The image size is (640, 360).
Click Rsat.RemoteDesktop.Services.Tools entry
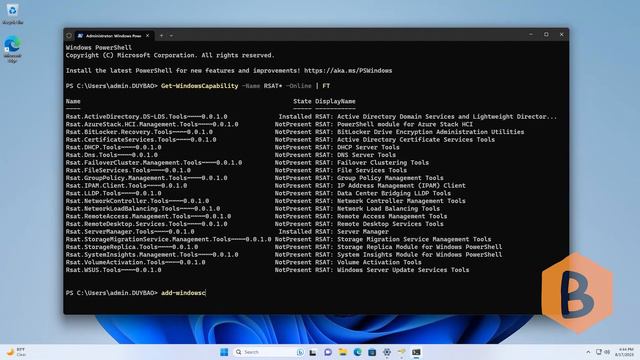pos(147,224)
